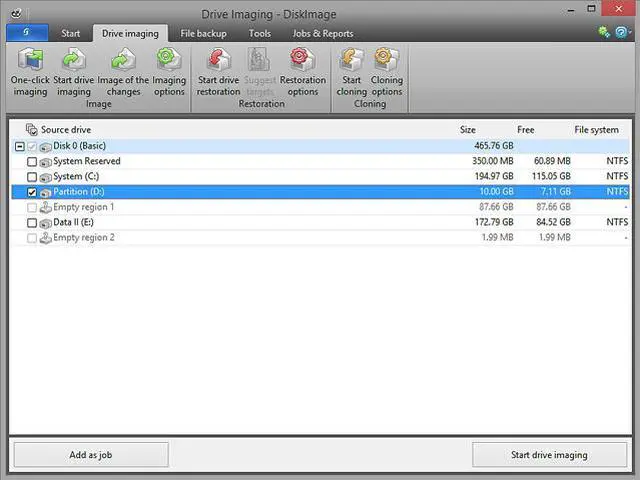Open the help icon in title bar
The width and height of the screenshot is (640, 480).
click(x=621, y=32)
